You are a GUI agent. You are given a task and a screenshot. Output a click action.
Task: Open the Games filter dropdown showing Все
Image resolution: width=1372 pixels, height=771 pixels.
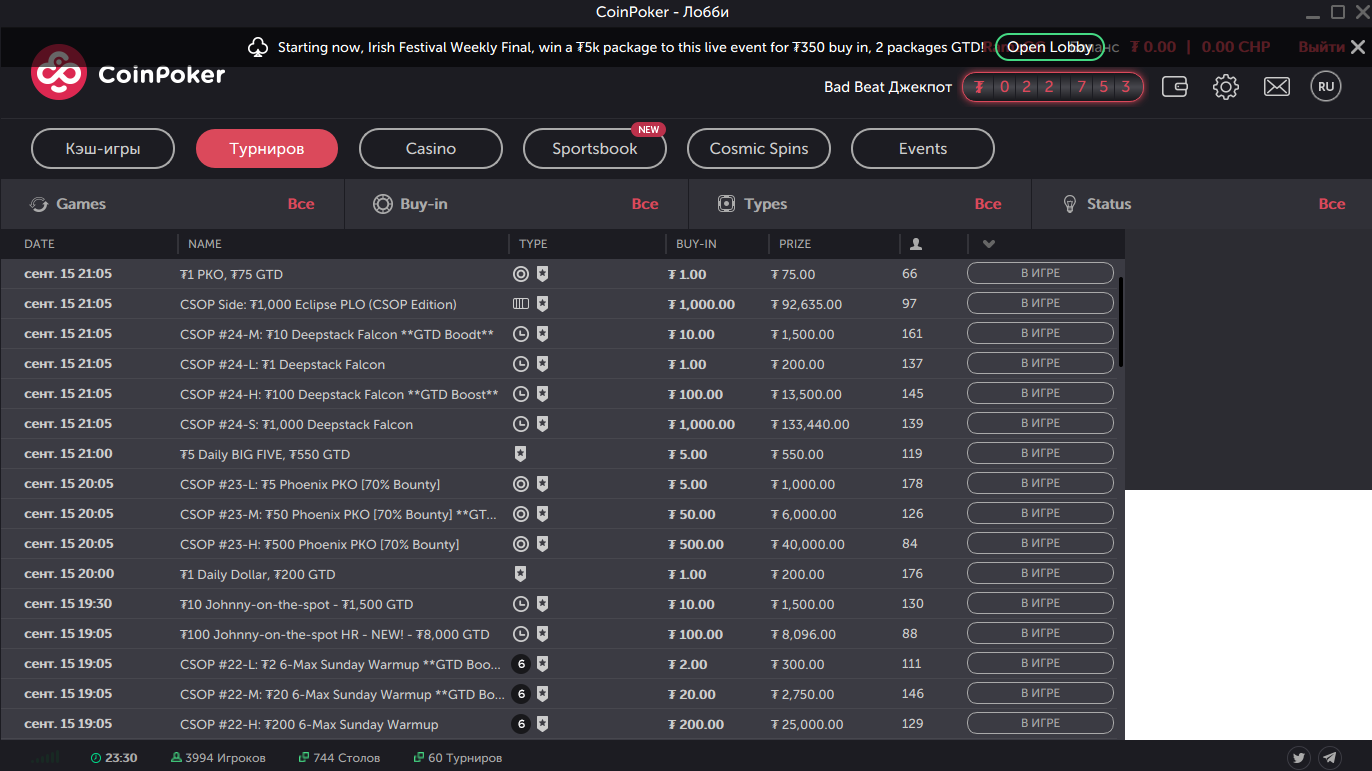point(301,204)
